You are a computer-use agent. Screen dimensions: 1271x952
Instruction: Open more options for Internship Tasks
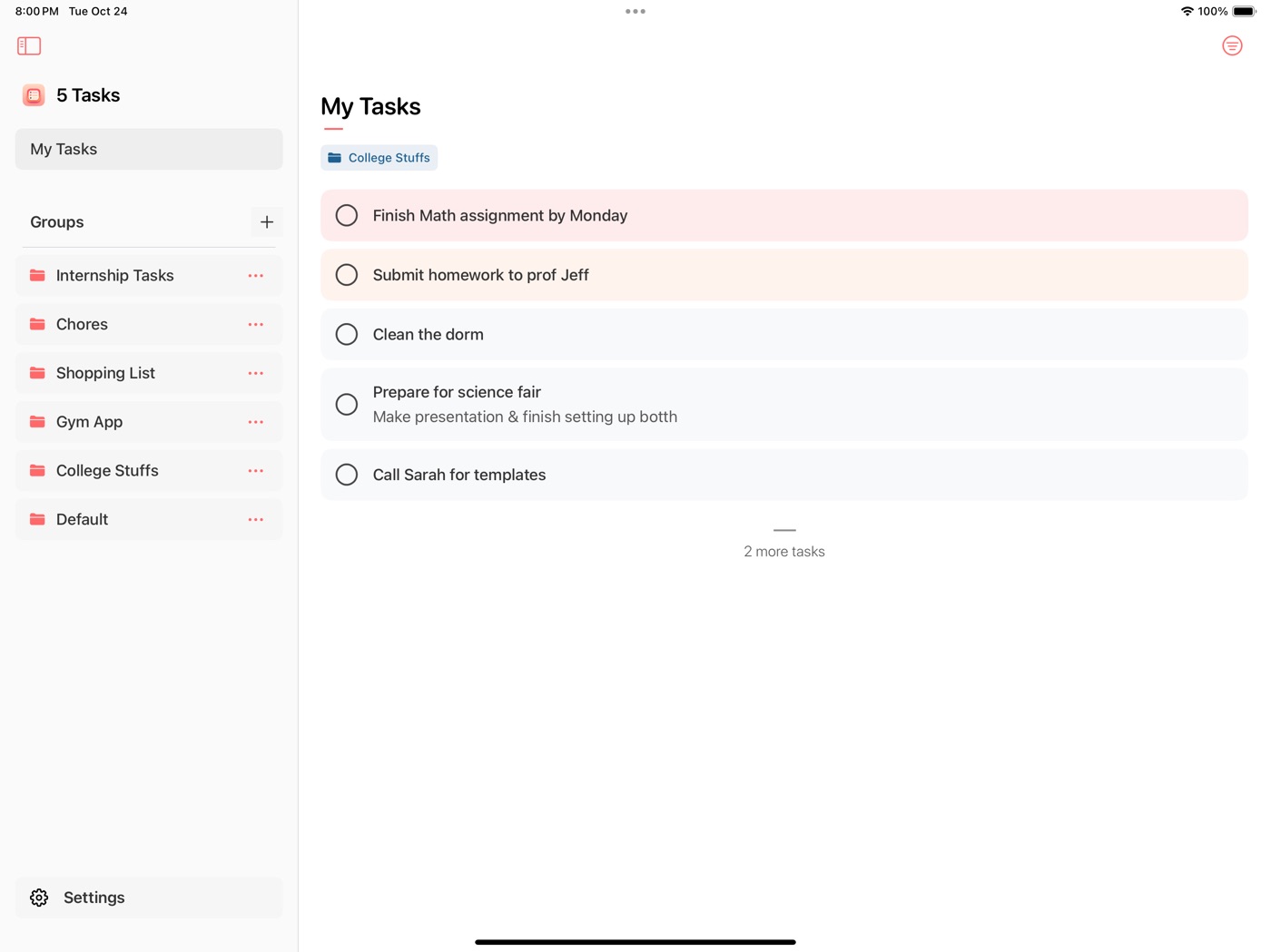pyautogui.click(x=256, y=275)
